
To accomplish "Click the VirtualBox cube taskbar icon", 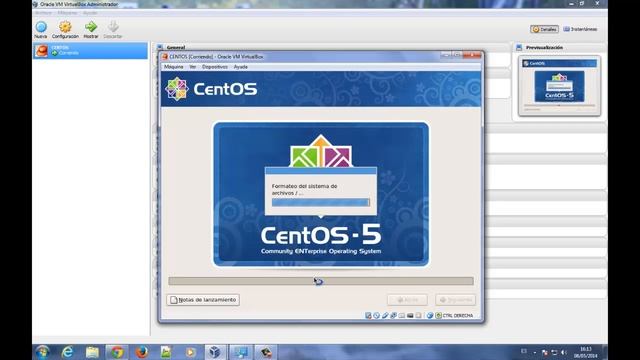I will click(215, 352).
